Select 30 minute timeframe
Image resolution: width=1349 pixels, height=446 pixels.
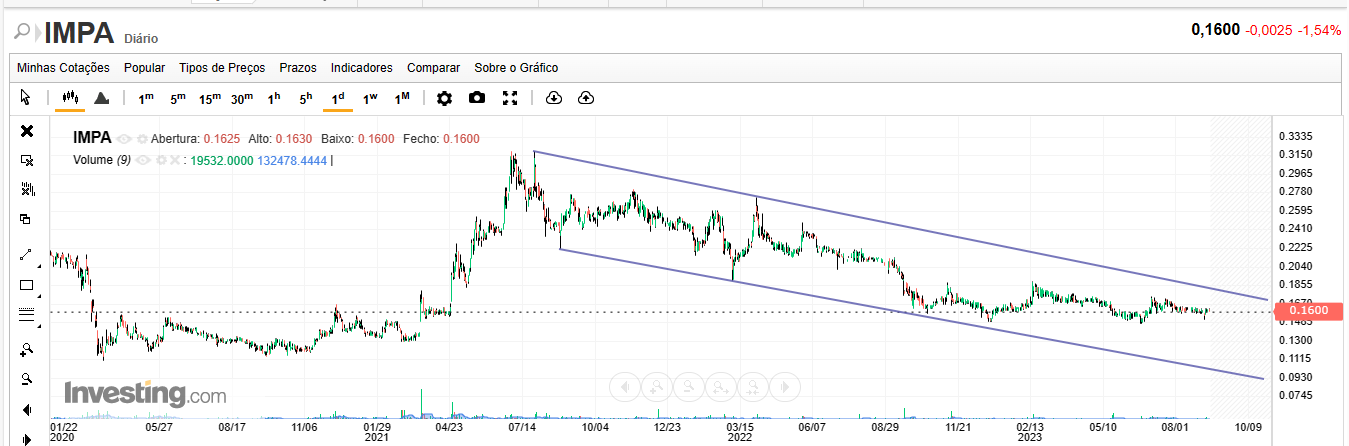coord(242,98)
